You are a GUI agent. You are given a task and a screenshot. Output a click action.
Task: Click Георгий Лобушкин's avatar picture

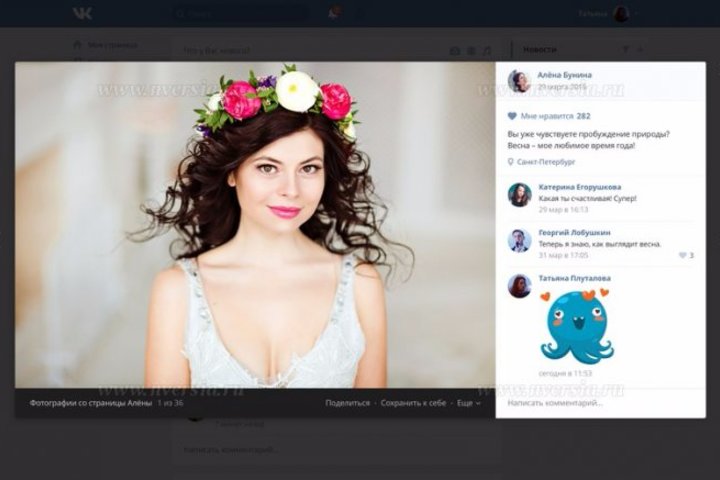click(519, 240)
